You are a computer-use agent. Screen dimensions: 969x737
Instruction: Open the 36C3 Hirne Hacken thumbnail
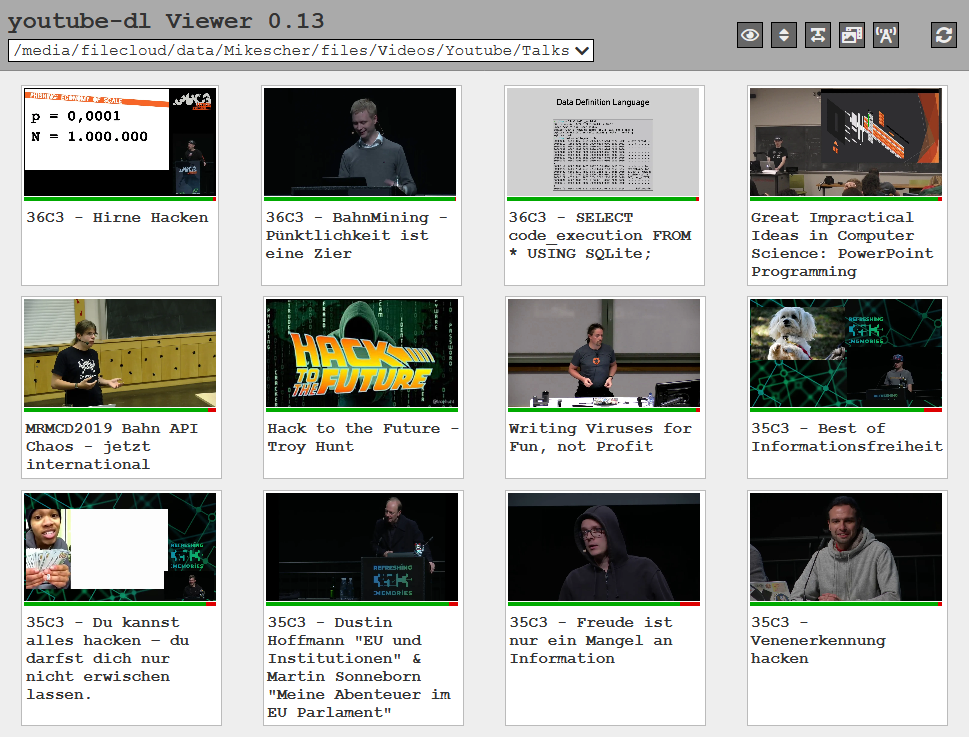[x=120, y=142]
